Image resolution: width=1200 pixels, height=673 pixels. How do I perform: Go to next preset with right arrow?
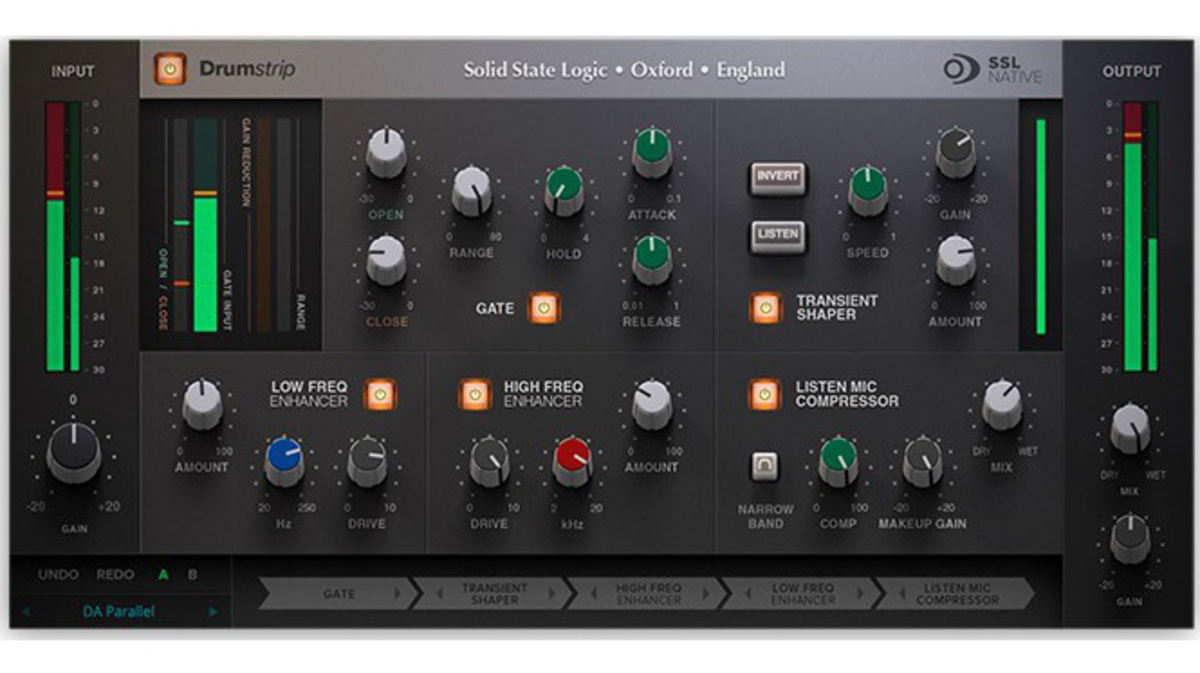click(x=213, y=611)
